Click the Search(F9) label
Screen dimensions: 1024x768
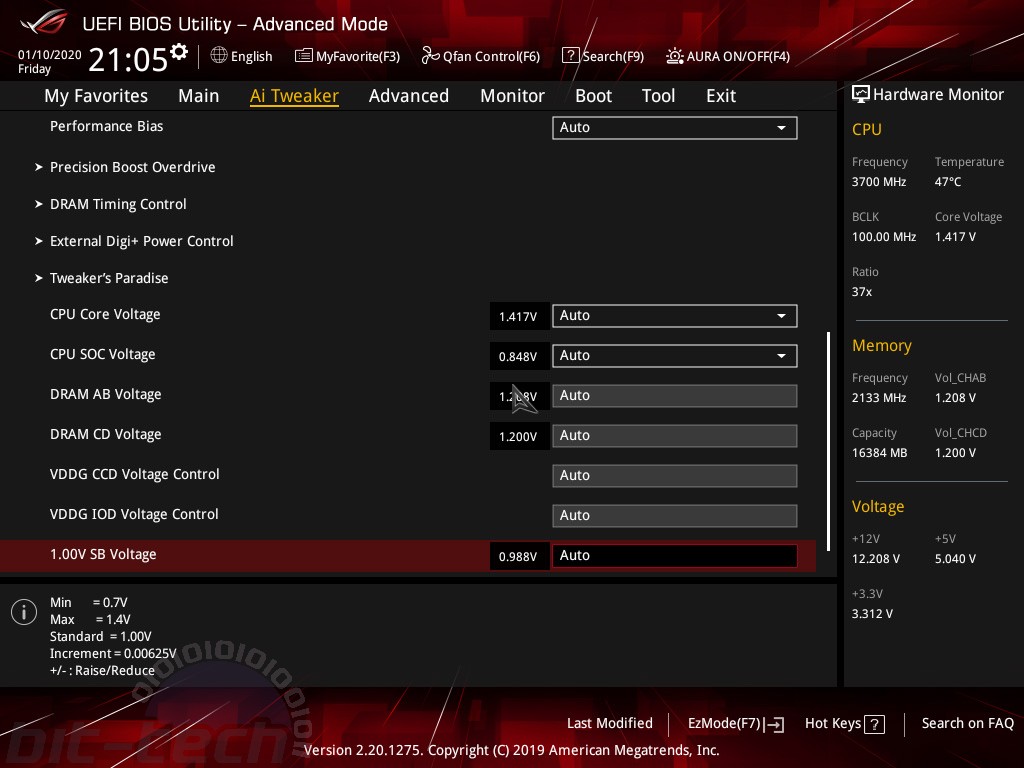[x=613, y=57]
